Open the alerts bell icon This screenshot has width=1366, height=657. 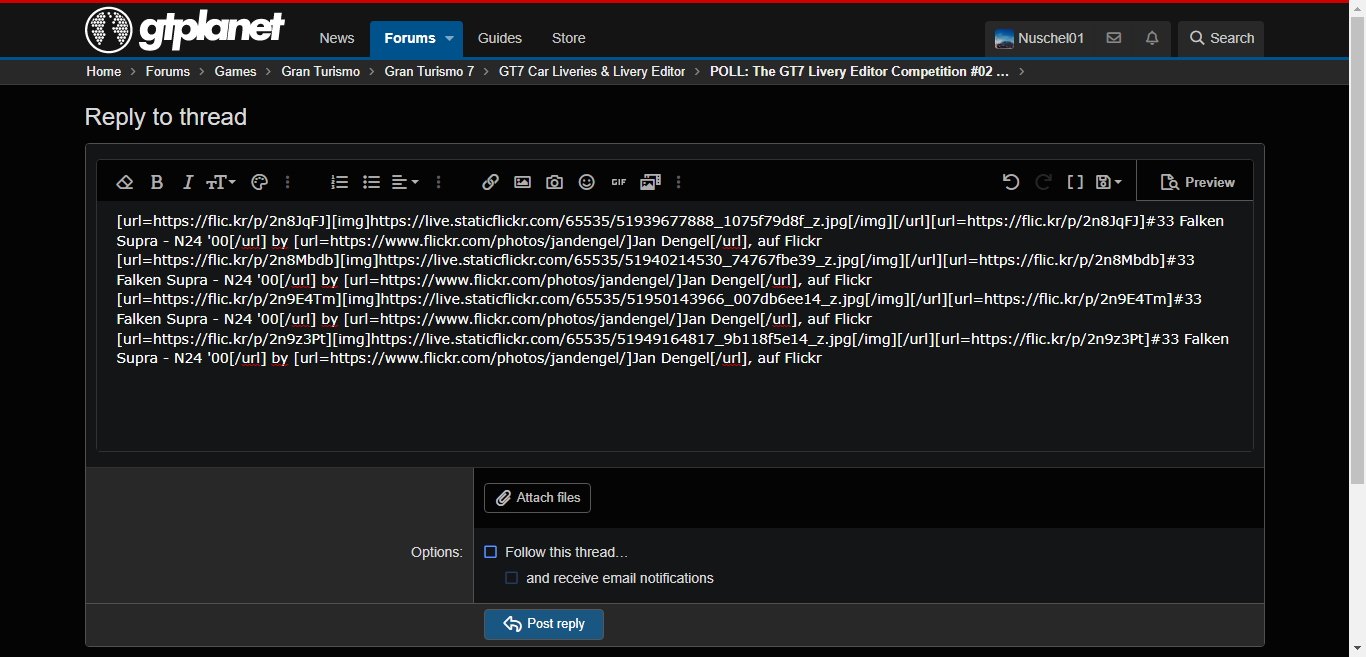[x=1152, y=38]
